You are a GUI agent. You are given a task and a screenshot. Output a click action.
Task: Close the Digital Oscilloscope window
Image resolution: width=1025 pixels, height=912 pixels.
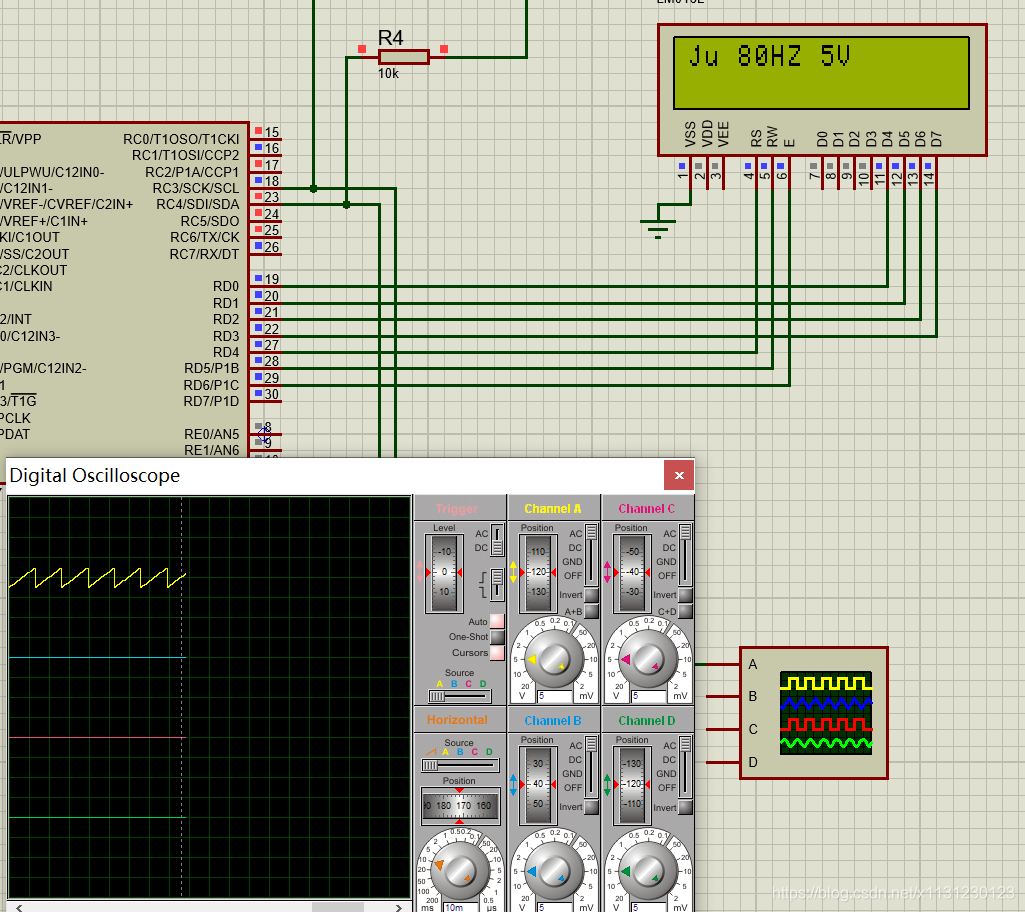[679, 475]
